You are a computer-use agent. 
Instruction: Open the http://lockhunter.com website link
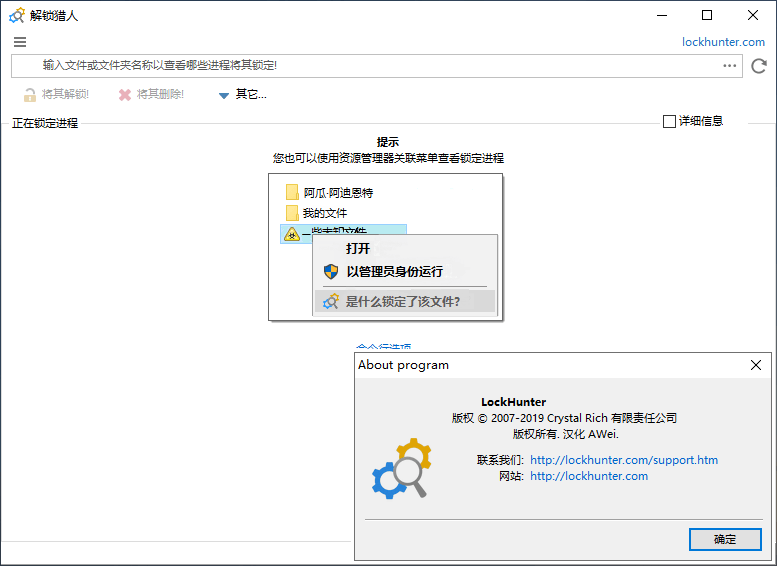click(589, 476)
